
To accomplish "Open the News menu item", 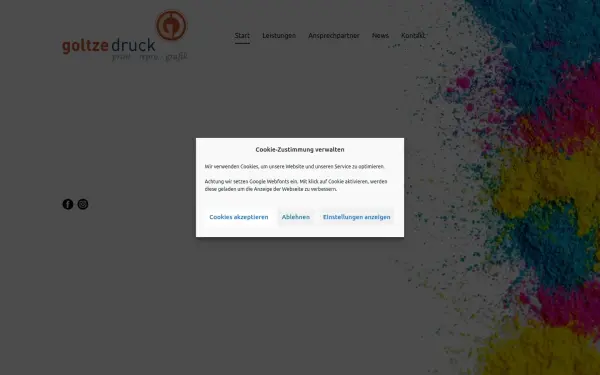I will pos(380,36).
